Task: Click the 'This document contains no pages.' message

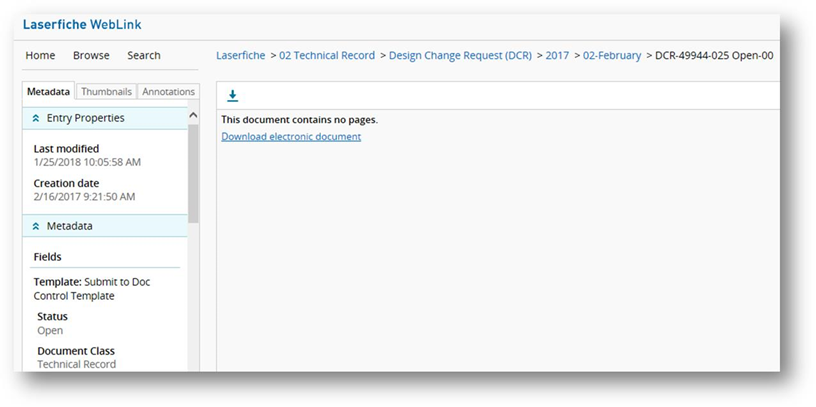Action: coord(299,120)
